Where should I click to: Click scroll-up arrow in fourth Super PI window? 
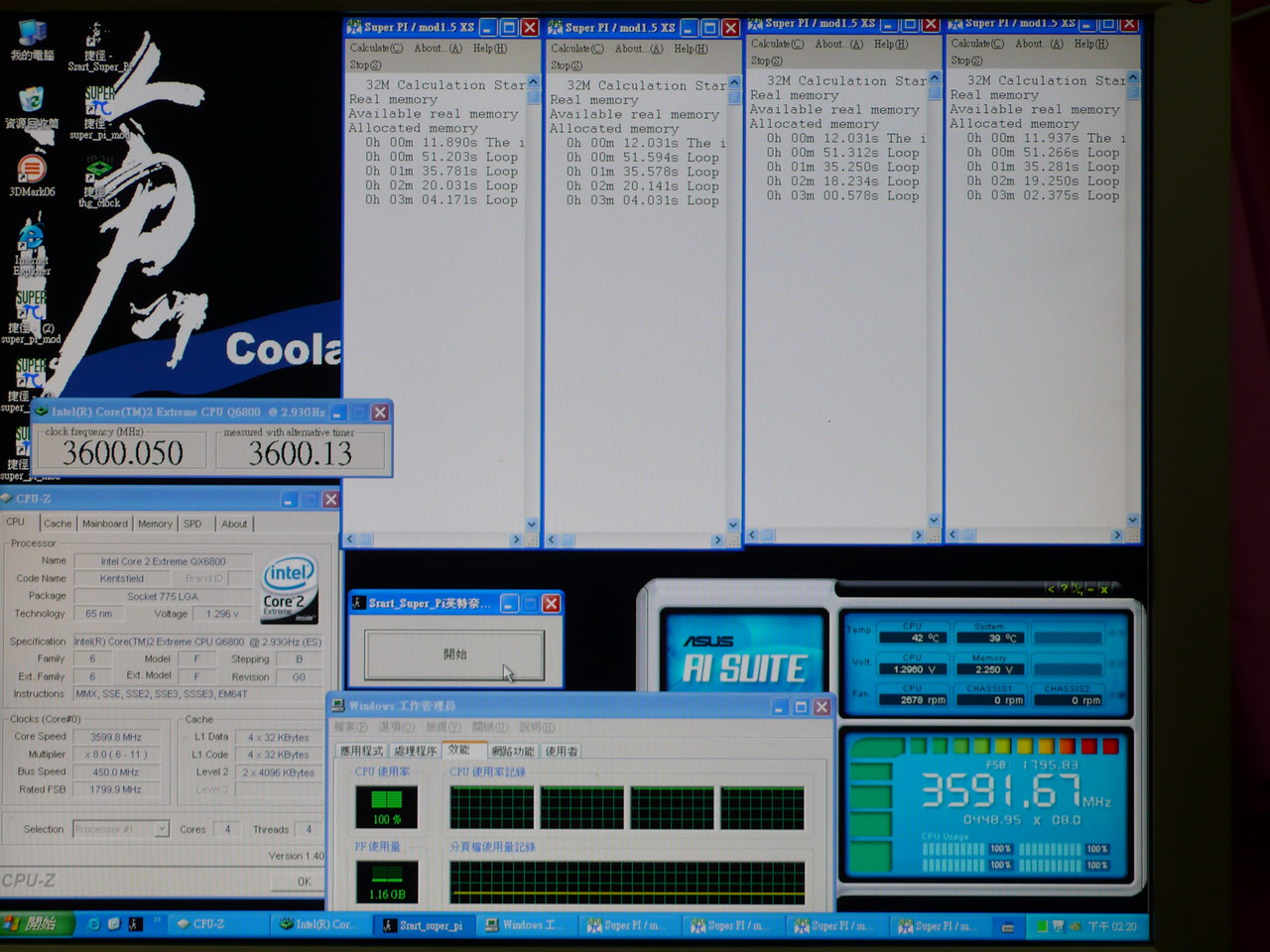(1133, 77)
